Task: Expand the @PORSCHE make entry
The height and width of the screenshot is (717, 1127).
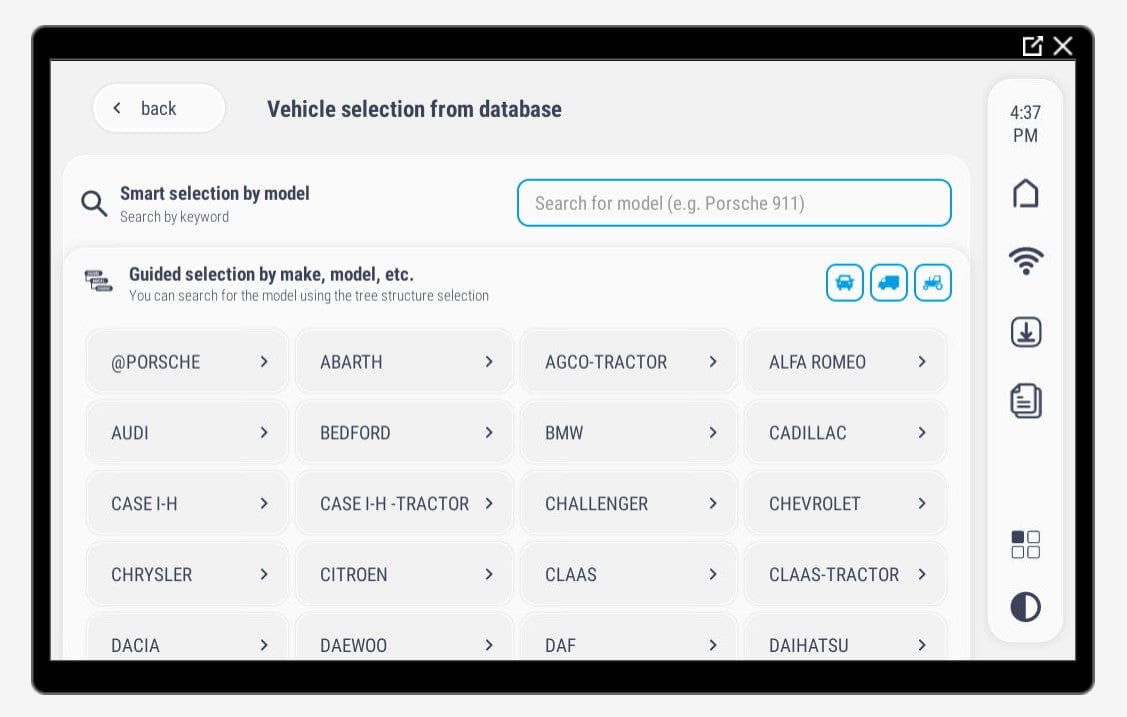Action: [188, 362]
